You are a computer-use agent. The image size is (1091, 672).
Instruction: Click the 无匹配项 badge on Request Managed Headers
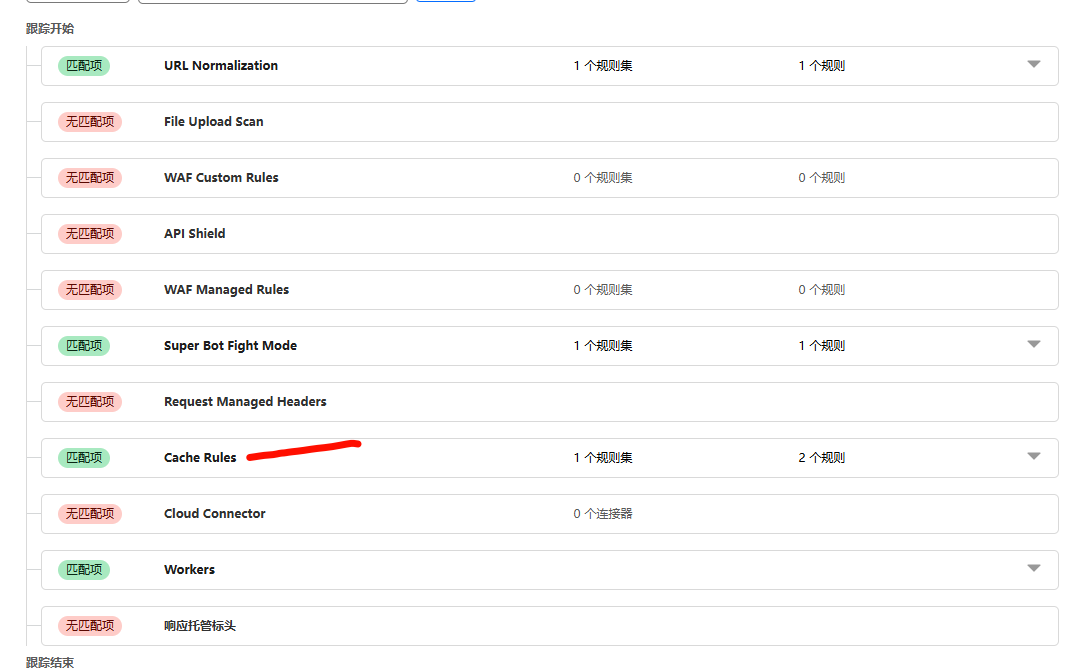click(90, 401)
